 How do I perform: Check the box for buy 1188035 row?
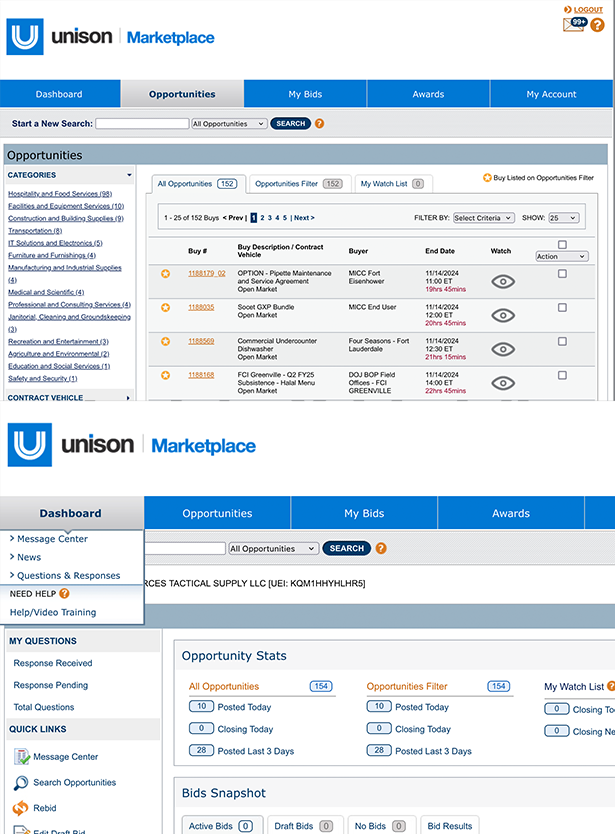[562, 307]
